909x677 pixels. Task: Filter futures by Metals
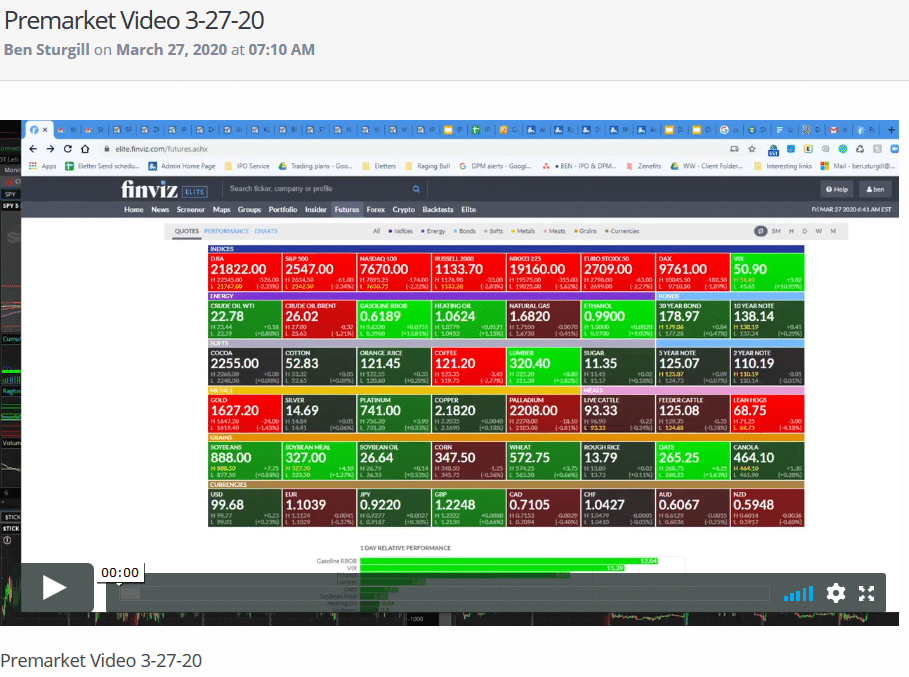tap(523, 231)
